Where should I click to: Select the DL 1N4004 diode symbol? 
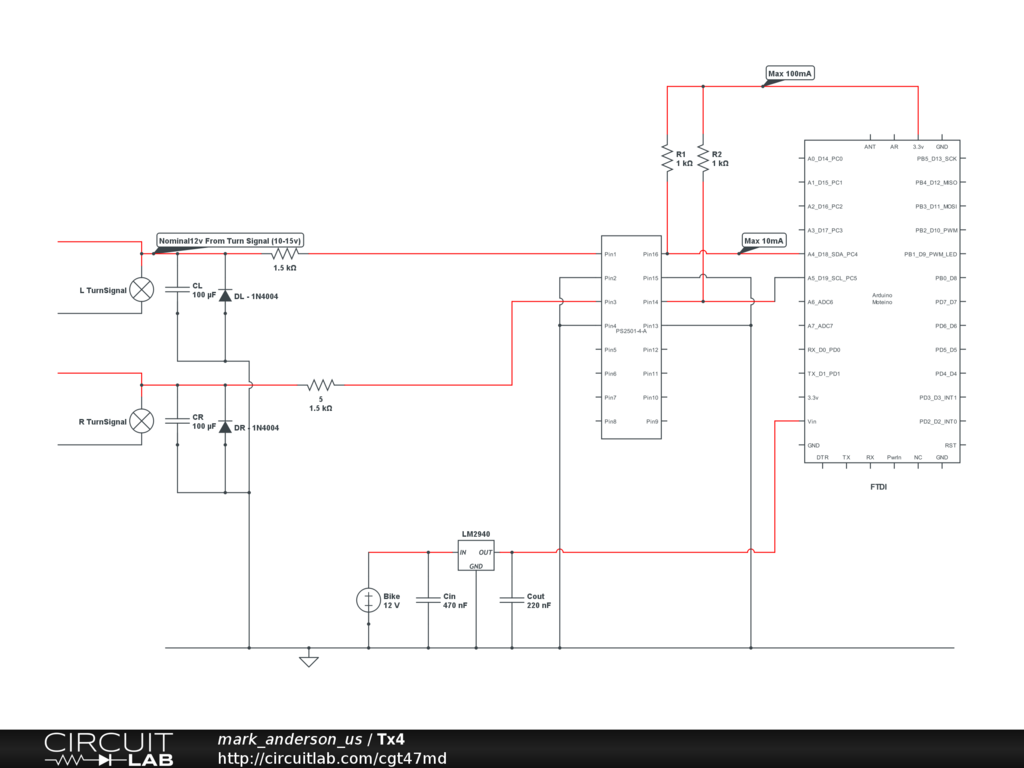[225, 296]
